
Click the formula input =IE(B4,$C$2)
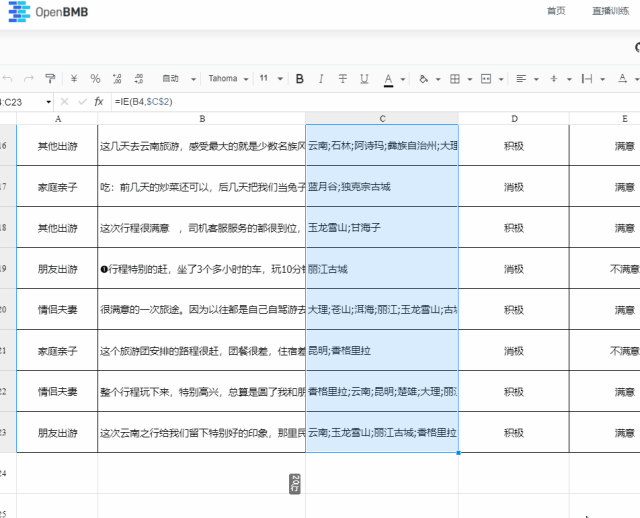(376, 102)
